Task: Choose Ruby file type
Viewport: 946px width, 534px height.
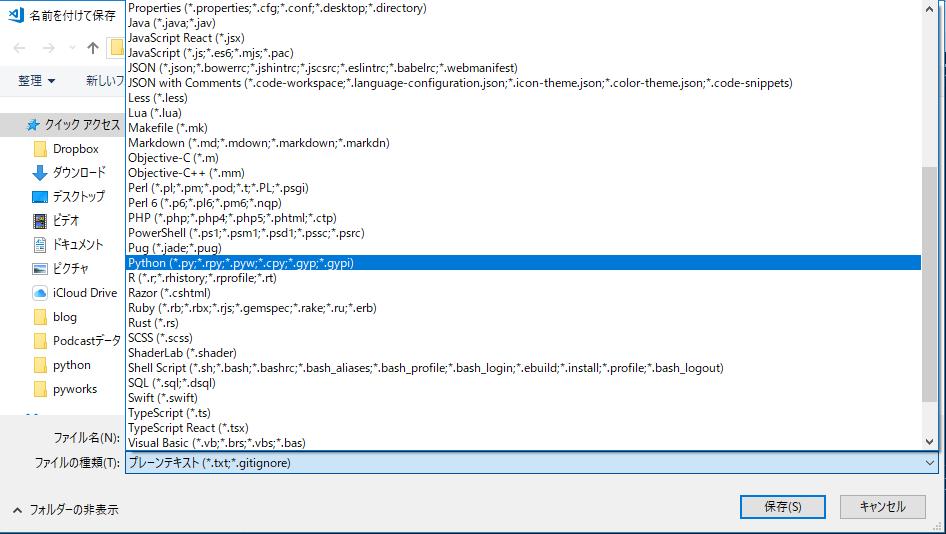Action: 523,308
